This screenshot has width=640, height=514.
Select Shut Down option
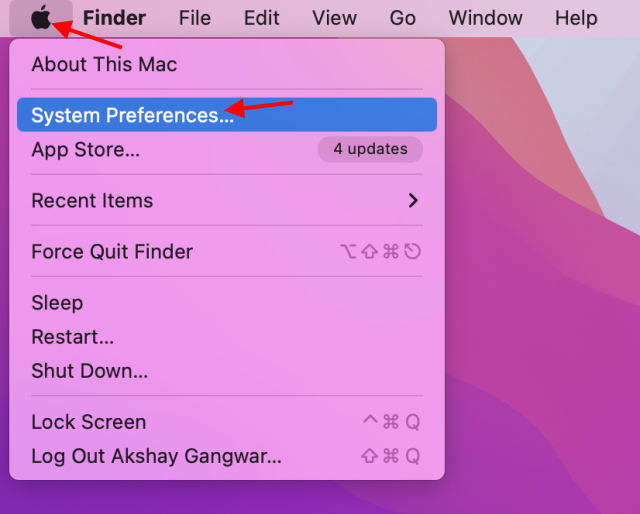point(89,371)
